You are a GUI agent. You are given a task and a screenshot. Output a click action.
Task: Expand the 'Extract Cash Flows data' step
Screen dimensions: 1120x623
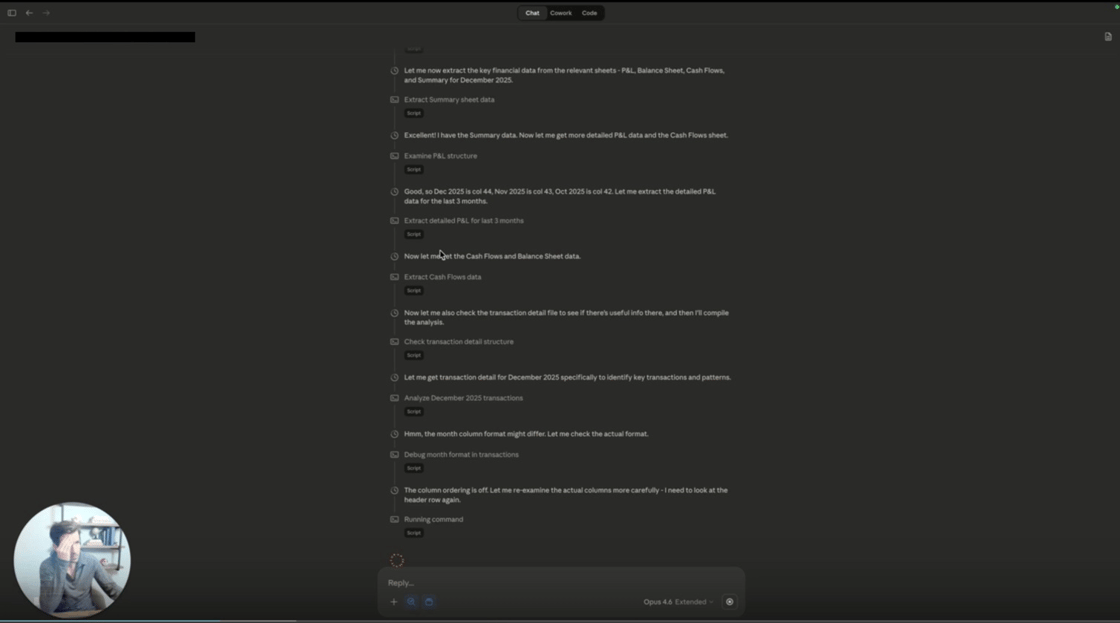443,277
